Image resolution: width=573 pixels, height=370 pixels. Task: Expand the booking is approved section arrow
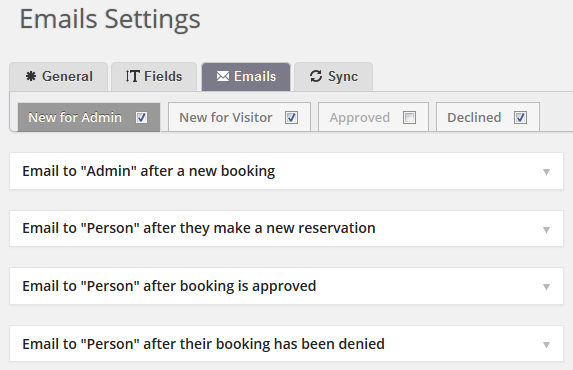(x=546, y=287)
